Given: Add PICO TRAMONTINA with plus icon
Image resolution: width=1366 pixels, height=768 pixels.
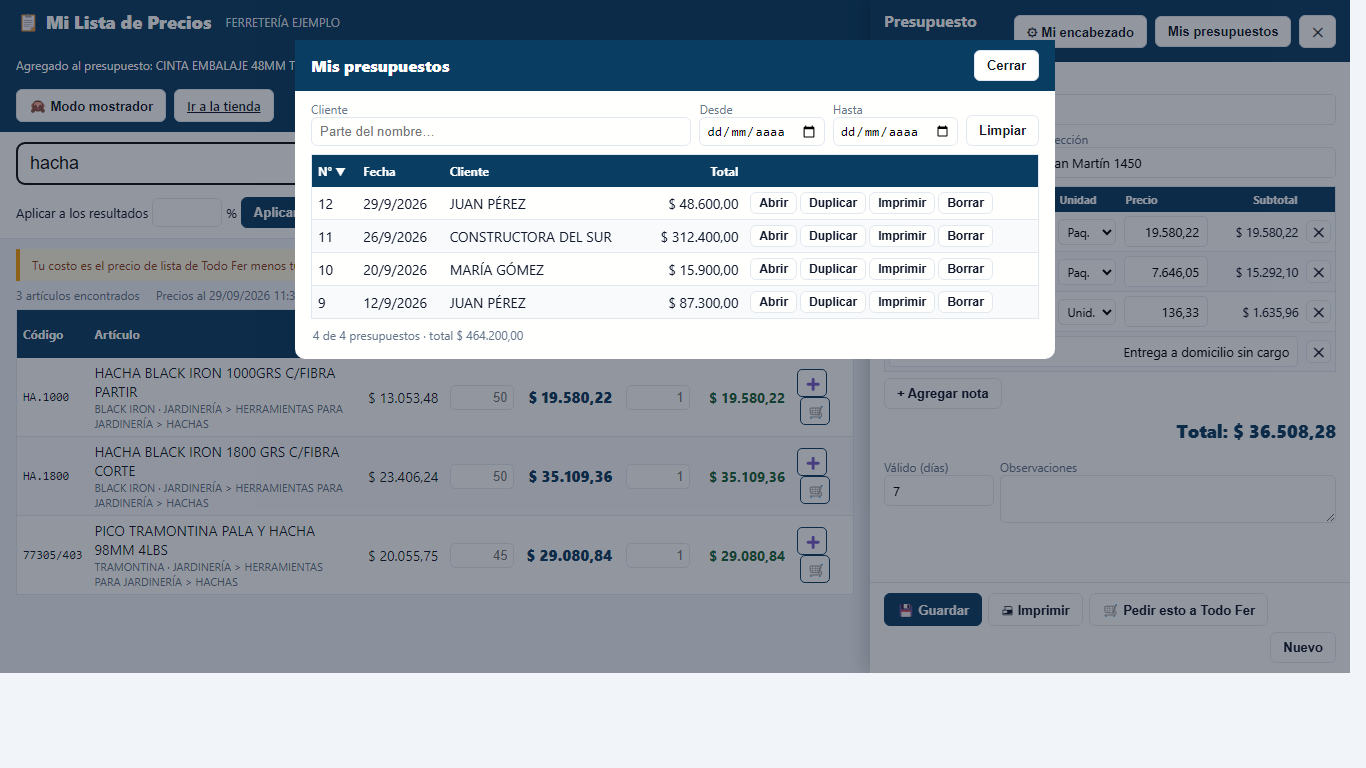Looking at the screenshot, I should coord(812,541).
